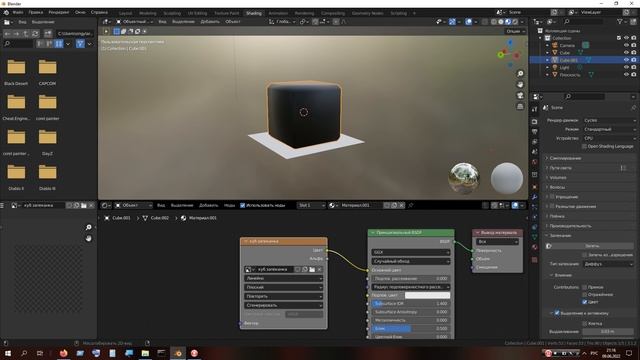The height and width of the screenshot is (360, 640).
Task: Toggle the 'Использовать ноды' checkbox
Action: pyautogui.click(x=242, y=205)
